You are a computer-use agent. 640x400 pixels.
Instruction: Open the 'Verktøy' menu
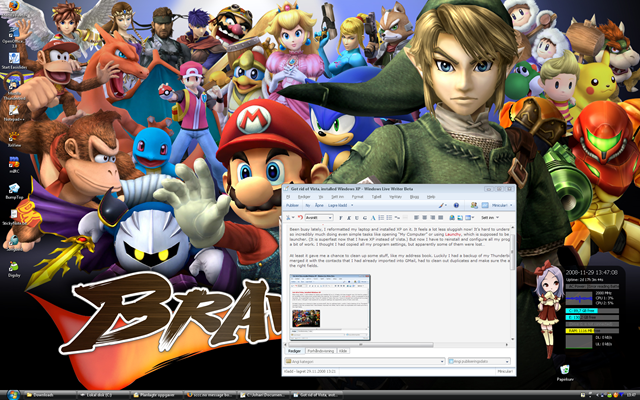[x=396, y=197]
